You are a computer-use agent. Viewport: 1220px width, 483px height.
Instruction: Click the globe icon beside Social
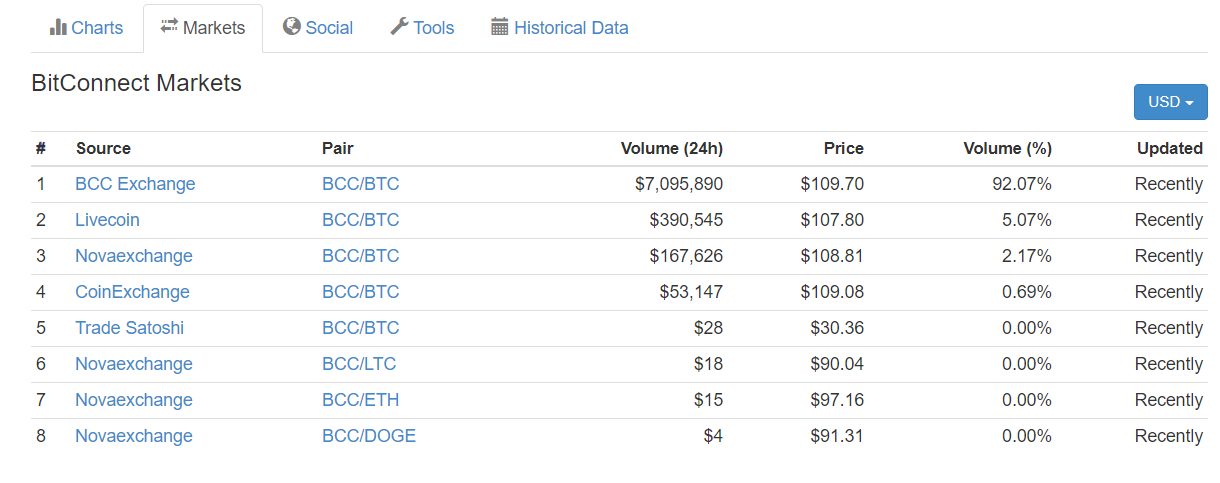coord(292,27)
